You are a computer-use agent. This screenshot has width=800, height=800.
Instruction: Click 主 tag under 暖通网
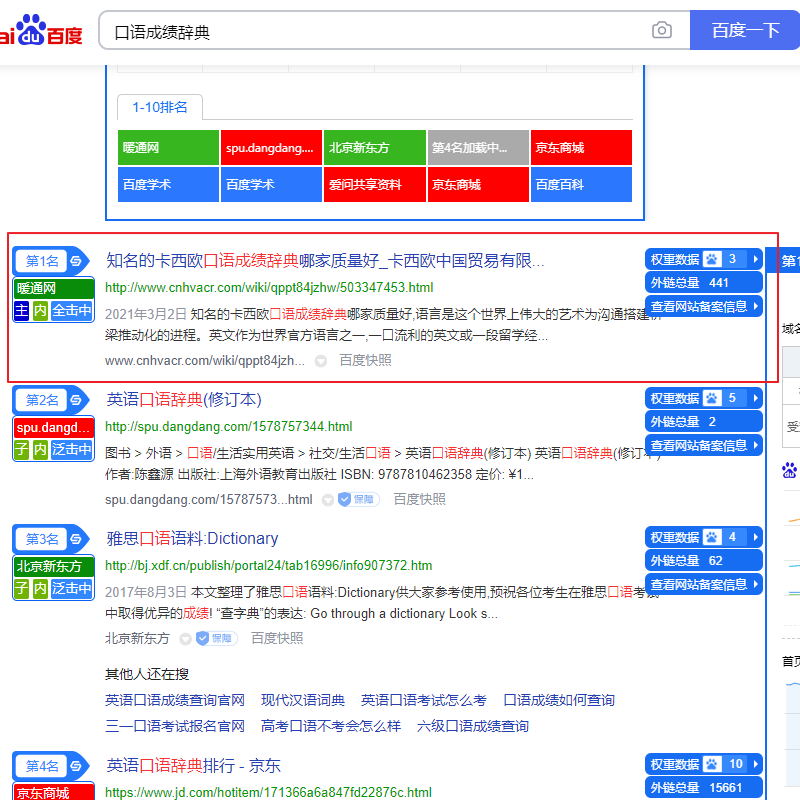click(x=21, y=310)
